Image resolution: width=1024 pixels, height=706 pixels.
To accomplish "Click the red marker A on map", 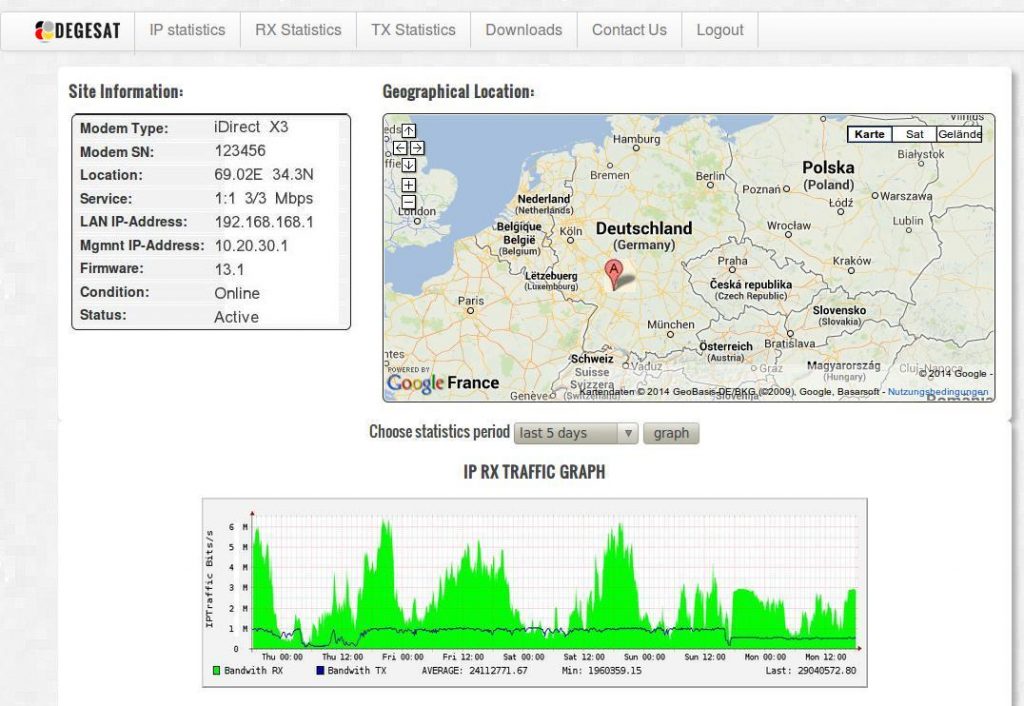I will coord(613,274).
